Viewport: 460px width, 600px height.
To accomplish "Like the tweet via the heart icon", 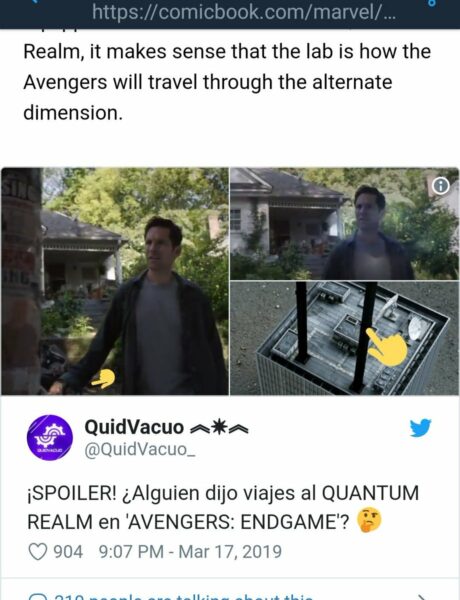I will pos(38,551).
